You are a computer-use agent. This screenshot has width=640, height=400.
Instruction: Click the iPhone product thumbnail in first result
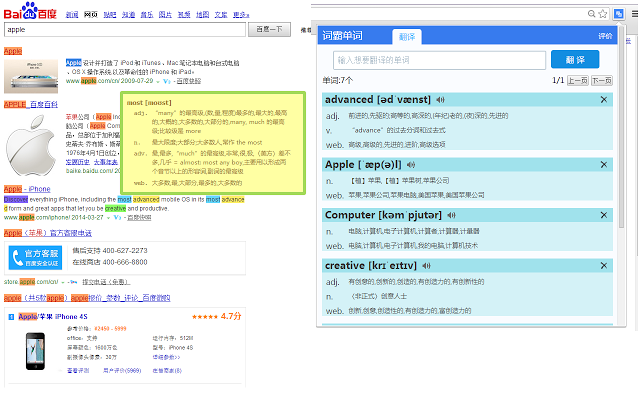tap(31, 76)
